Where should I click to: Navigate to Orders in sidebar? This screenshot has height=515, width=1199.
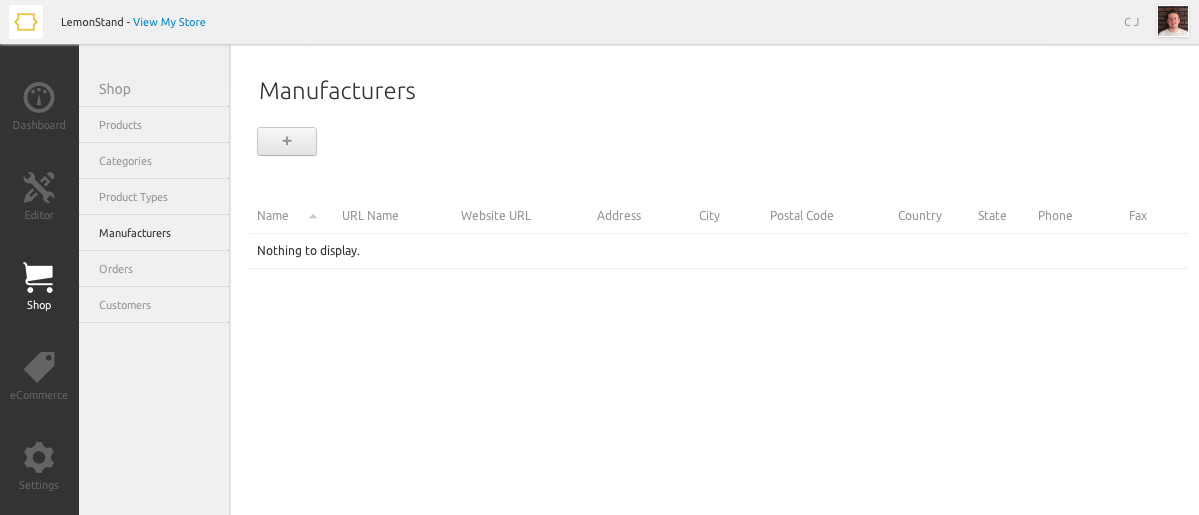click(x=116, y=269)
